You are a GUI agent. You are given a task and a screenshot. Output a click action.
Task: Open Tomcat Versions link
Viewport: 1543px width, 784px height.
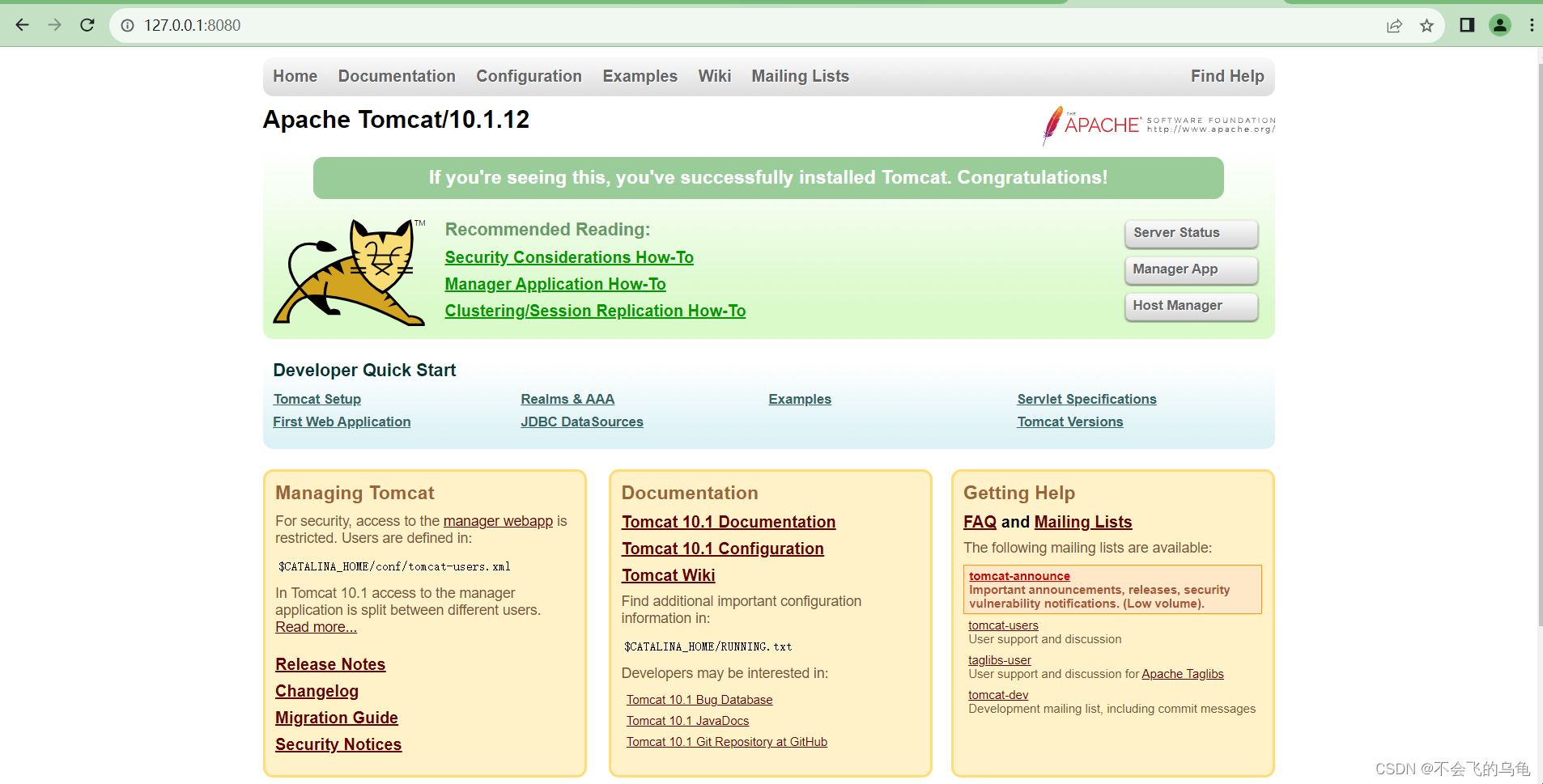pyautogui.click(x=1070, y=422)
